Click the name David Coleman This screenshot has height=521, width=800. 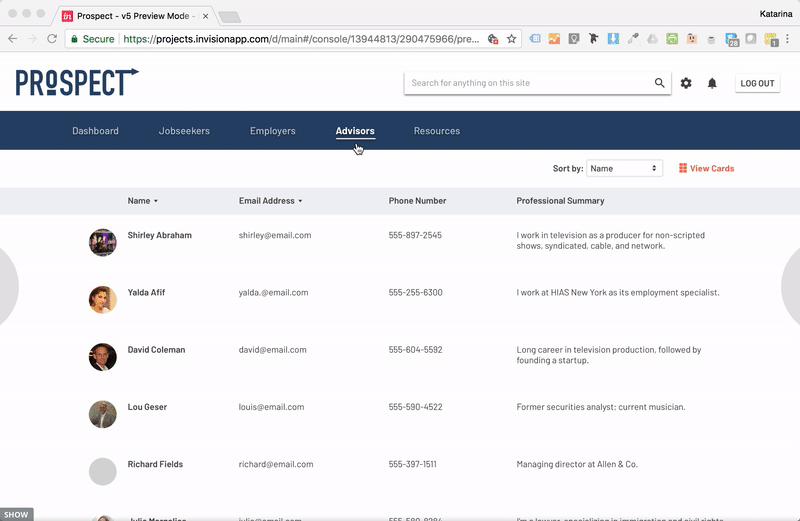(156, 350)
